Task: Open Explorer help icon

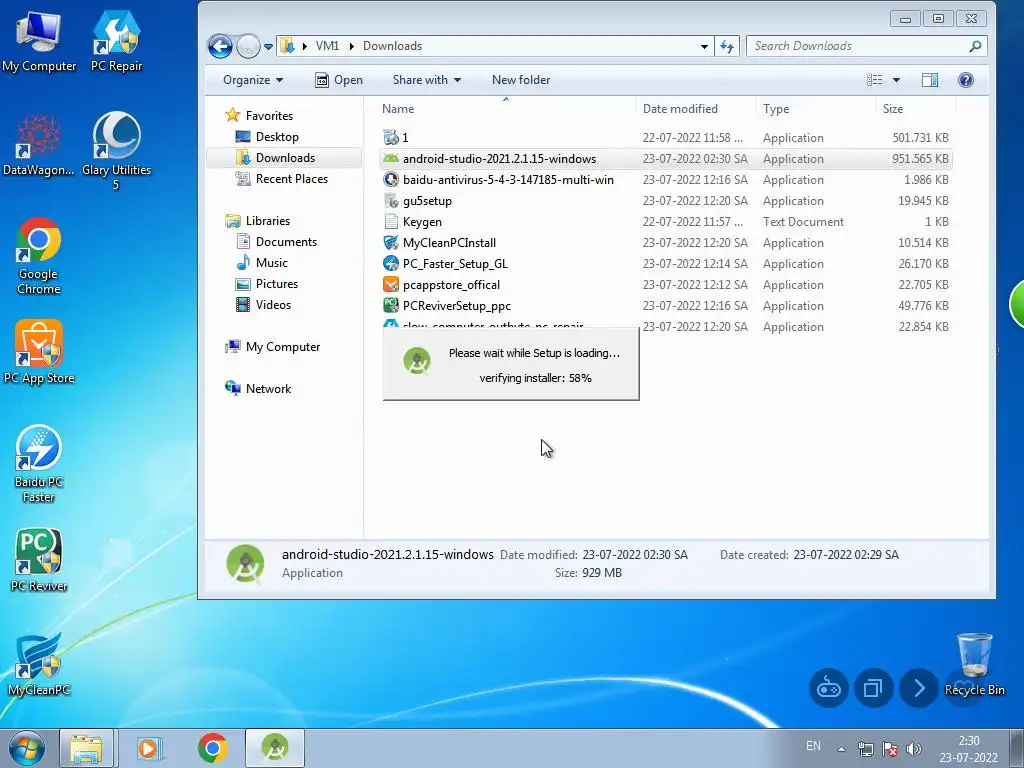Action: click(966, 80)
